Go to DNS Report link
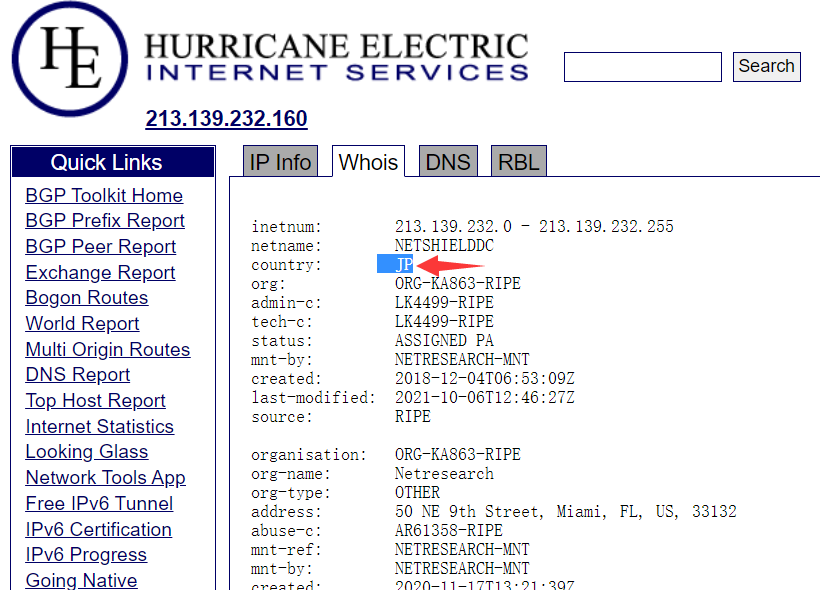Screen dimensions: 820x590 coord(78,375)
